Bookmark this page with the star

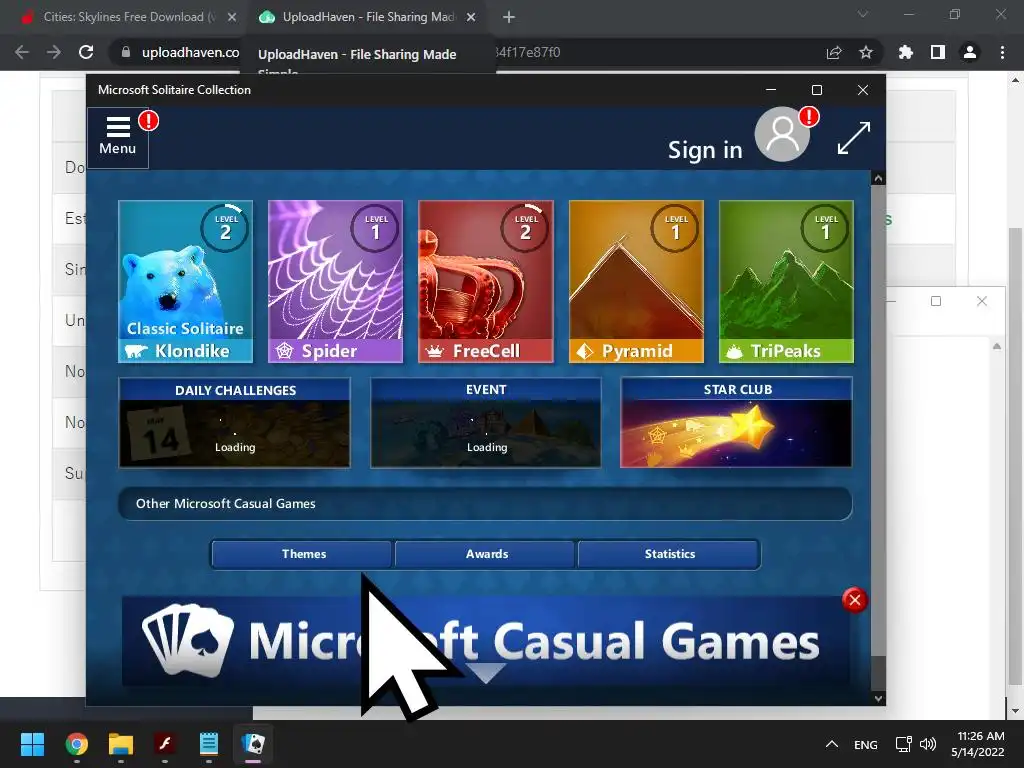pyautogui.click(x=866, y=52)
